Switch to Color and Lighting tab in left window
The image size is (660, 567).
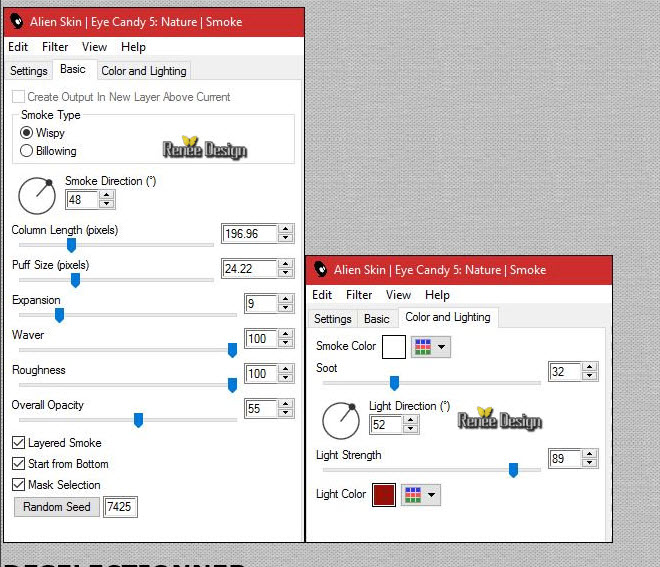pos(144,71)
